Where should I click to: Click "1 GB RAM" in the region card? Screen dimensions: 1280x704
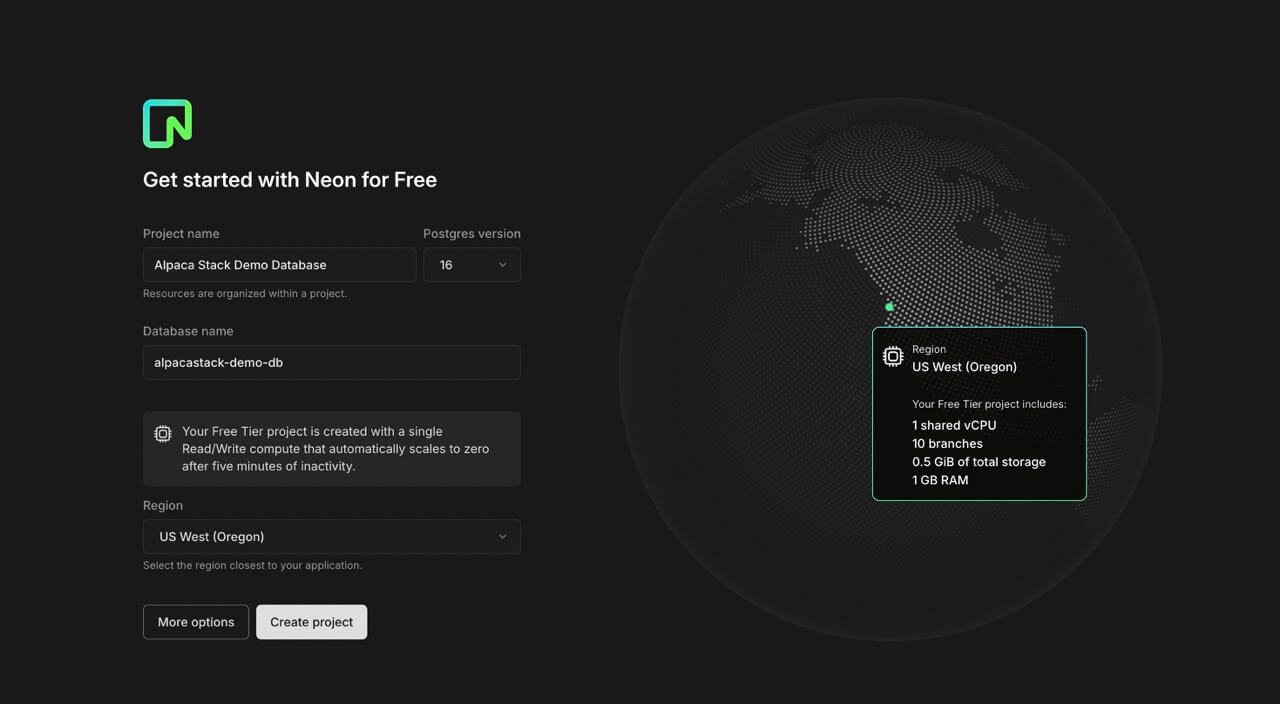point(940,480)
